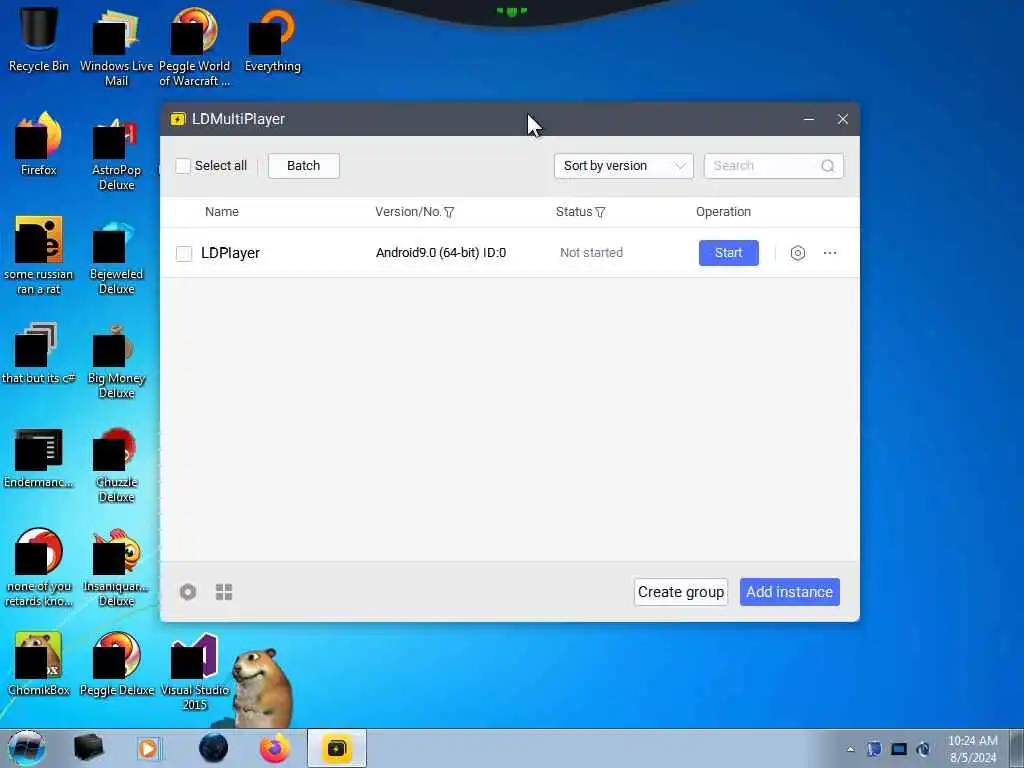This screenshot has height=768, width=1024.
Task: Click the media player taskbar icon
Action: 149,748
